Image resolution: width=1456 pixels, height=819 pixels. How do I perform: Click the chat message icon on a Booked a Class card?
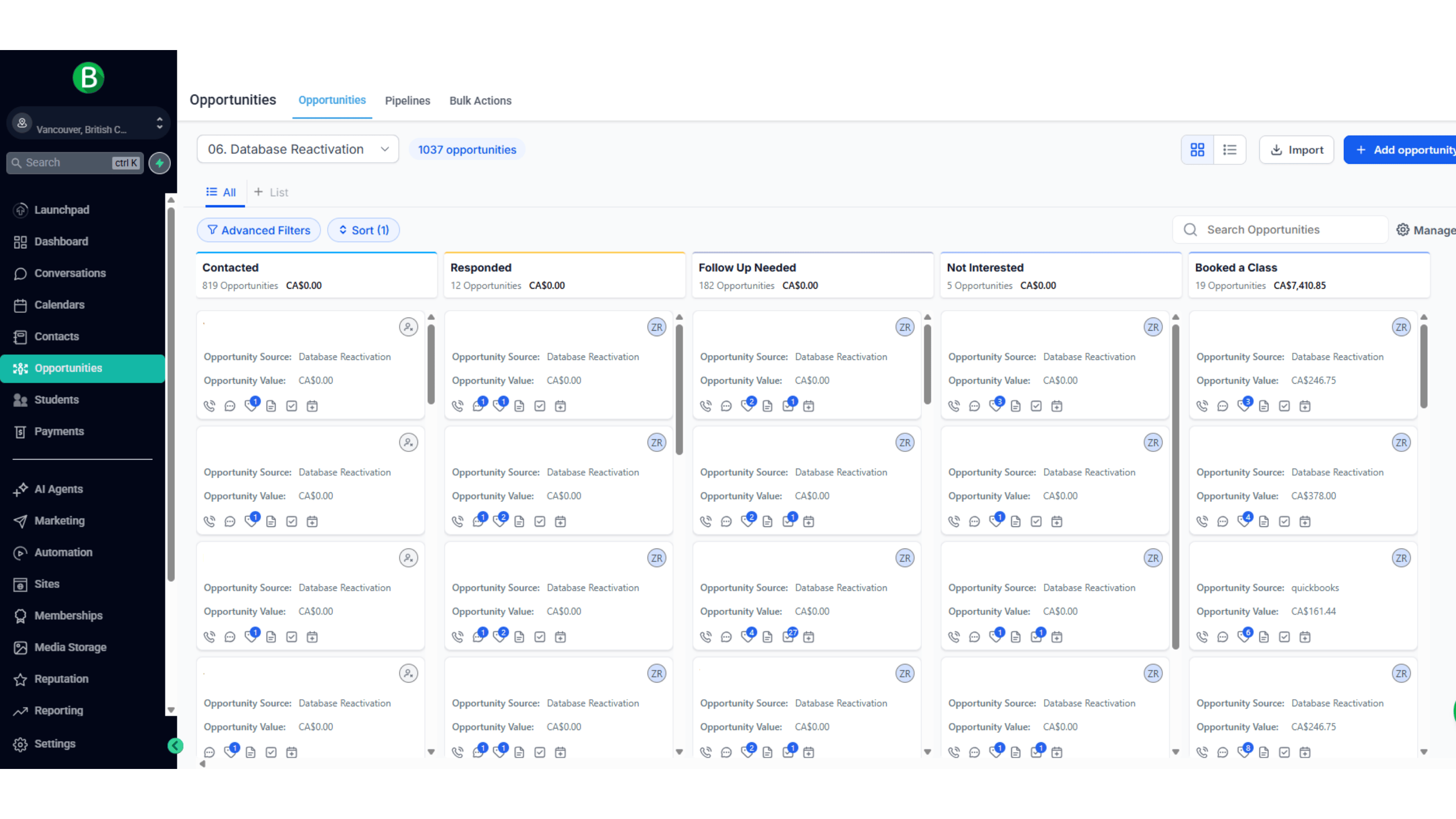coord(1222,406)
